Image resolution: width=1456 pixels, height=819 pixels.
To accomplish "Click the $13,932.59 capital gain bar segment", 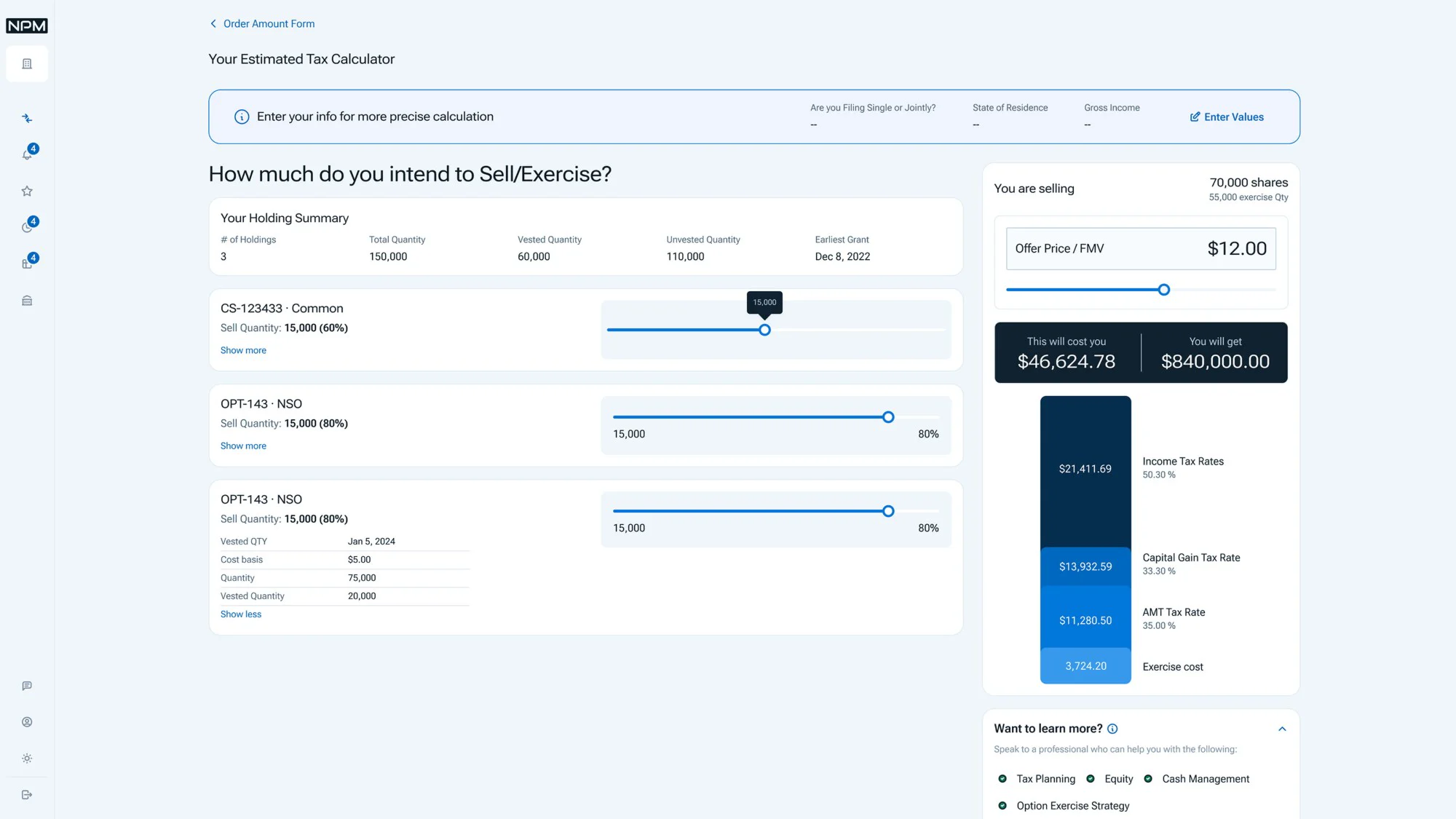I will 1085,566.
